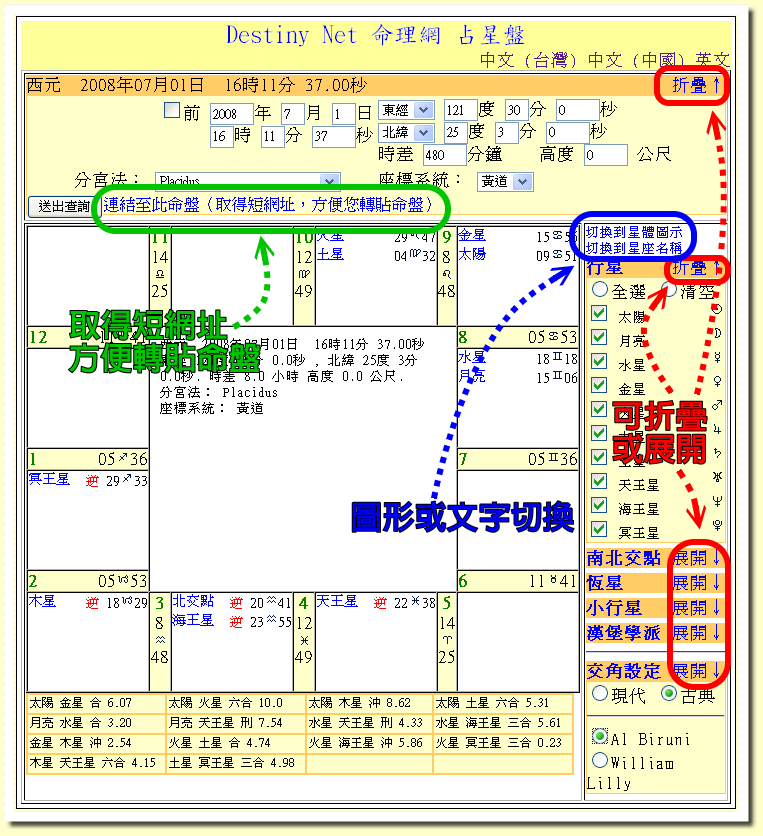Click Aquarius sign glyph in house 3

159,640
